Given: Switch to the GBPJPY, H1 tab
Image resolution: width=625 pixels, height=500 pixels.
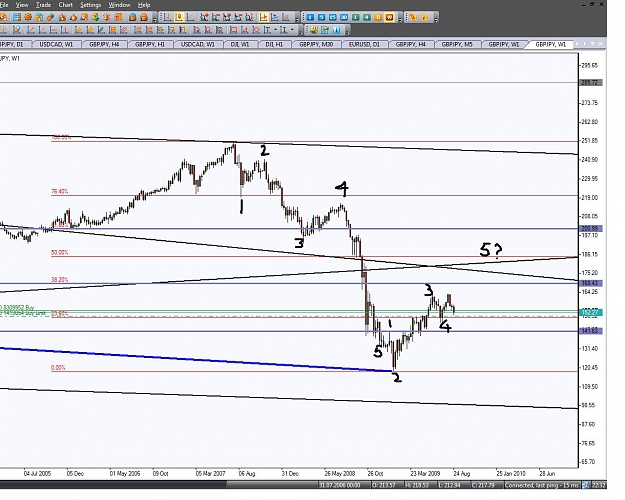Looking at the screenshot, I should [x=150, y=44].
